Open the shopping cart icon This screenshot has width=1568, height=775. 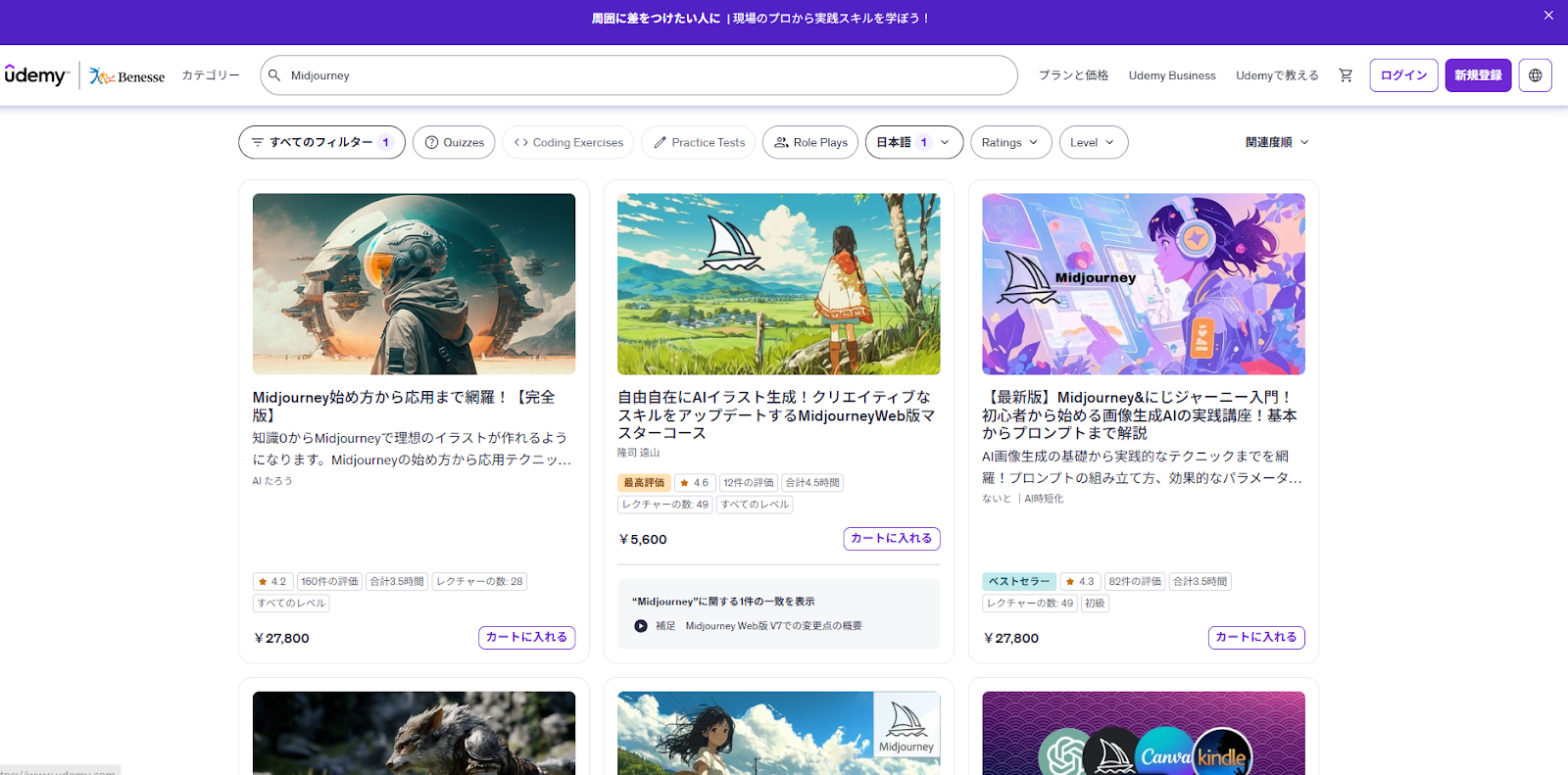click(1346, 75)
